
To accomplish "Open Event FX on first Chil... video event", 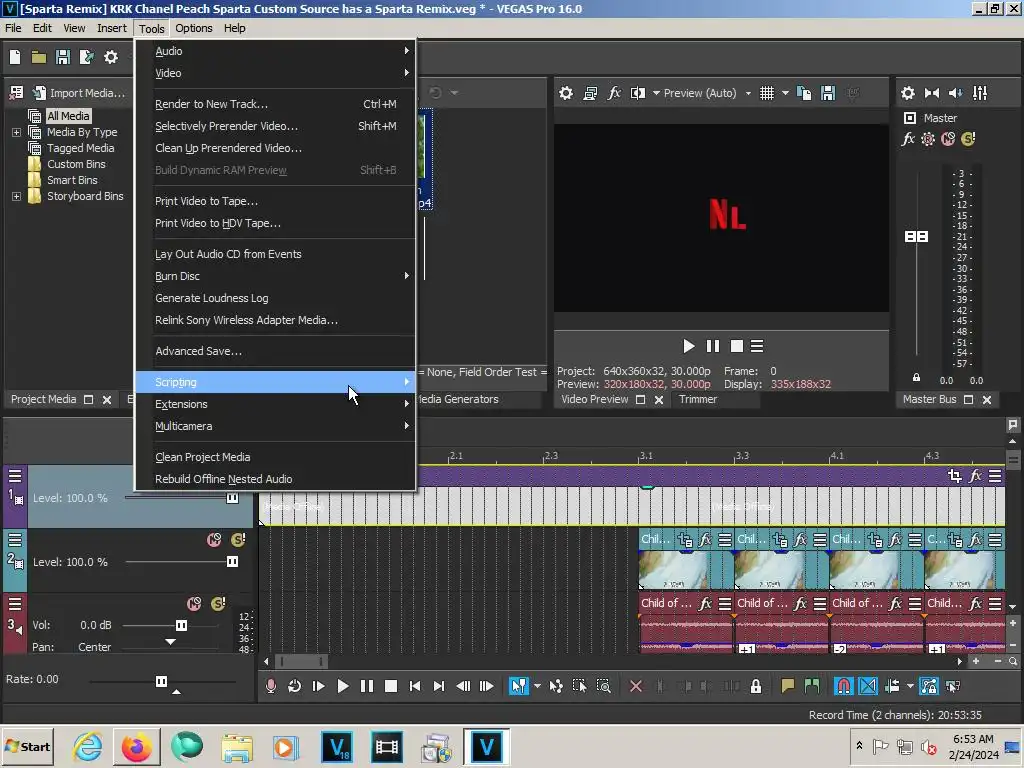I will [705, 540].
